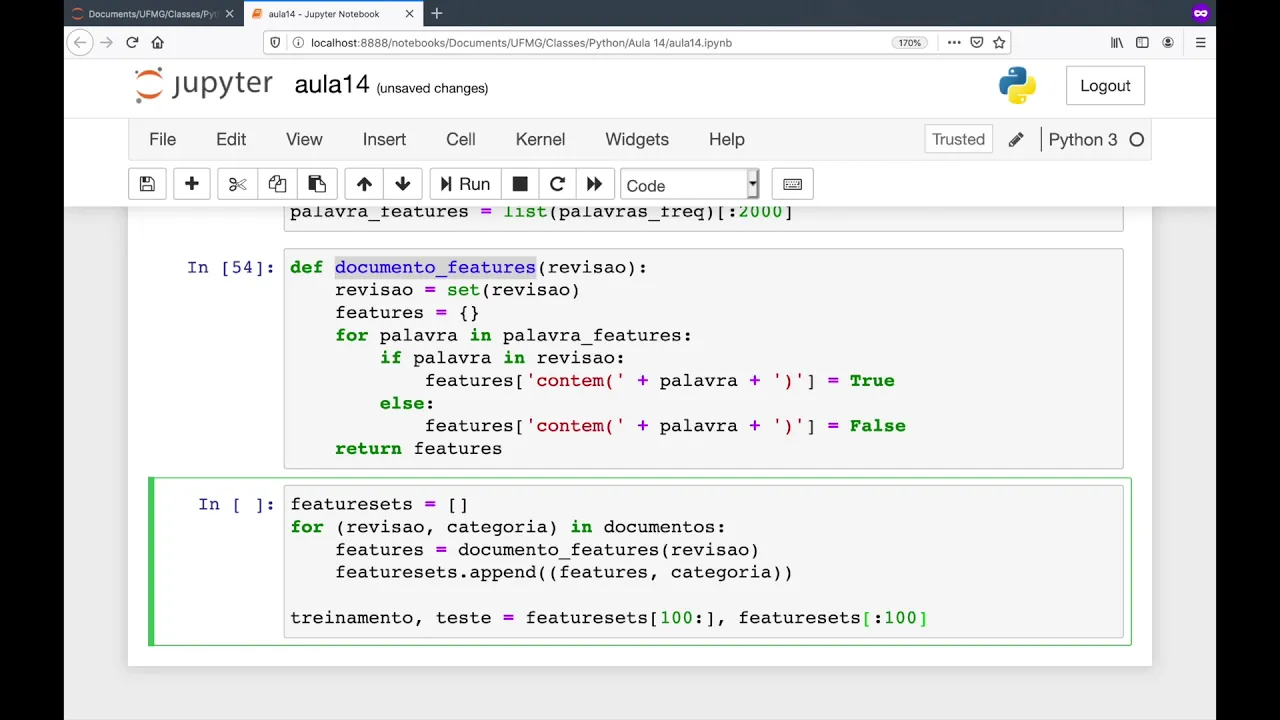
Task: Save notebook with floppy disk icon
Action: coord(147,184)
